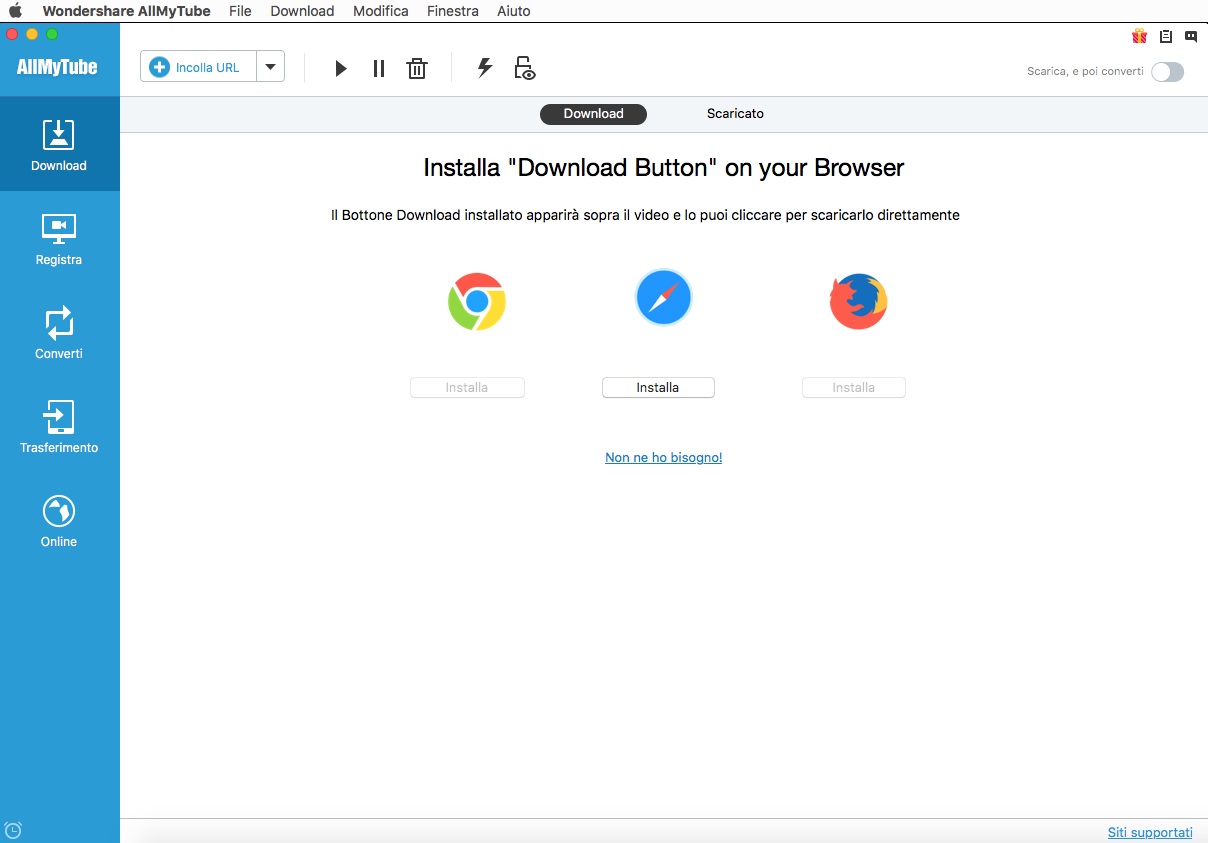Click the Non ne ho bisogno! link

663,458
